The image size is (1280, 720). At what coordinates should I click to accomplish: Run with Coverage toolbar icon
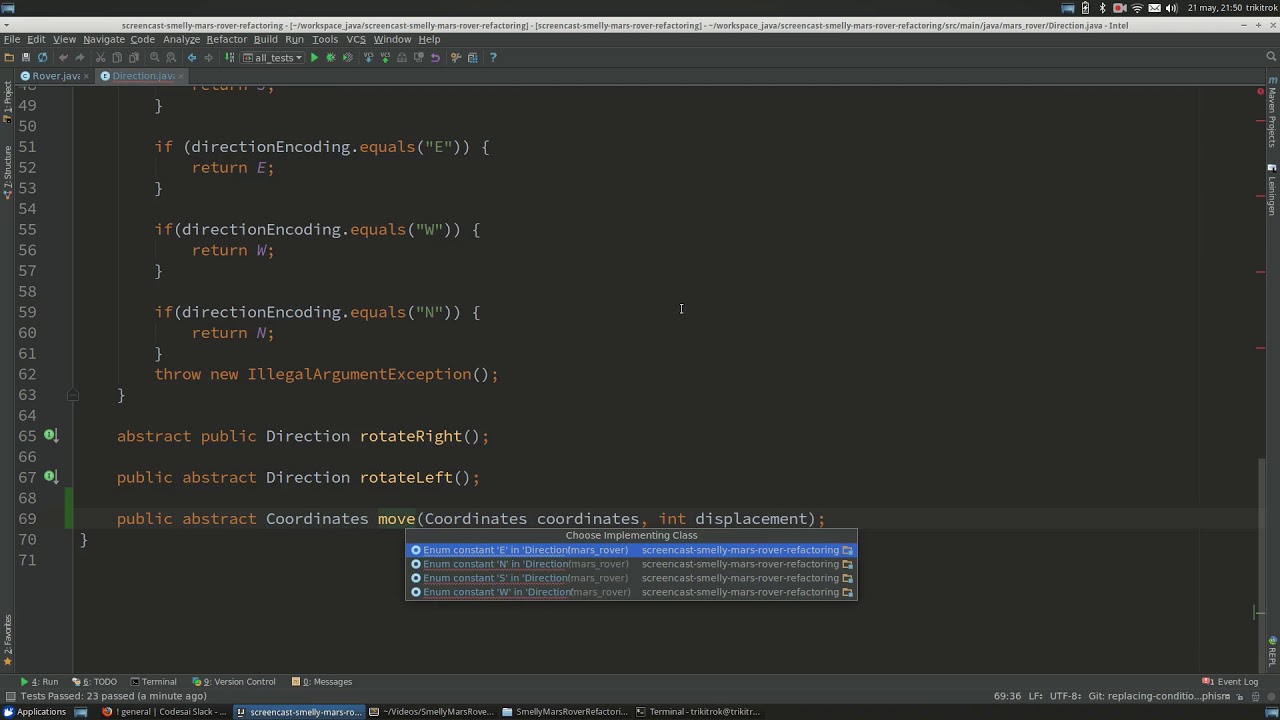point(347,57)
